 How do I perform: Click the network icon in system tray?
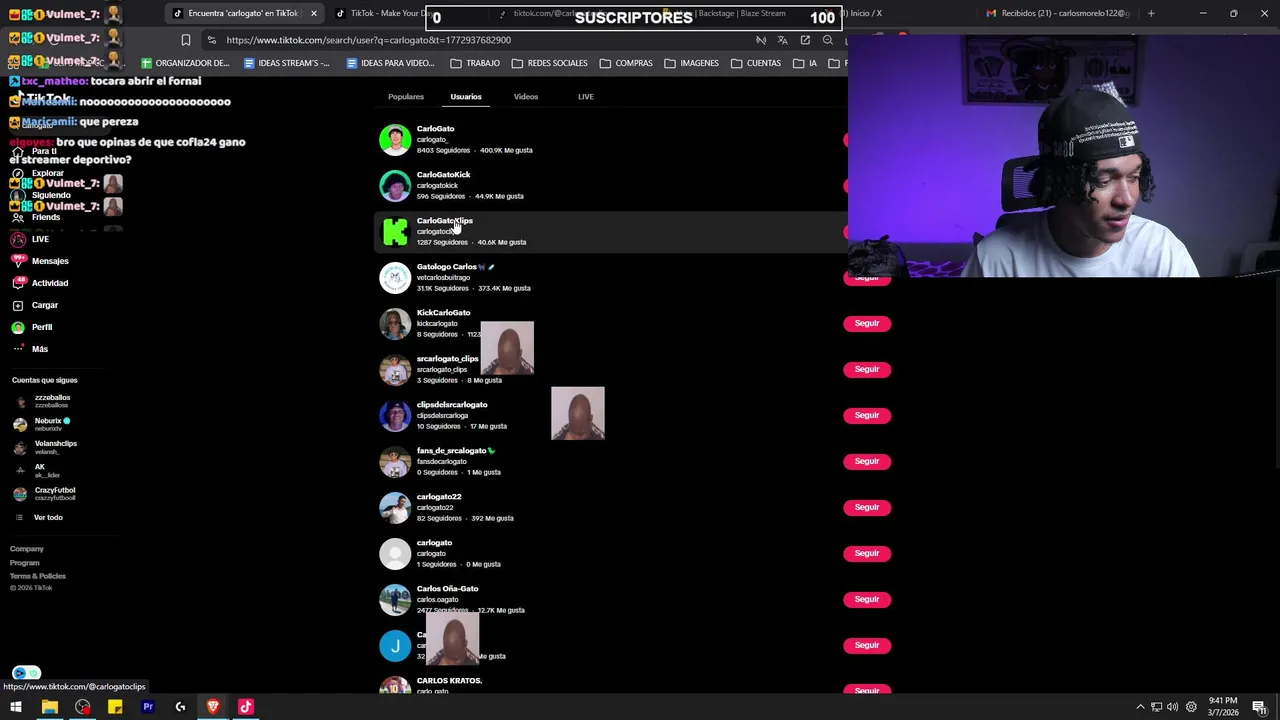tap(1156, 707)
